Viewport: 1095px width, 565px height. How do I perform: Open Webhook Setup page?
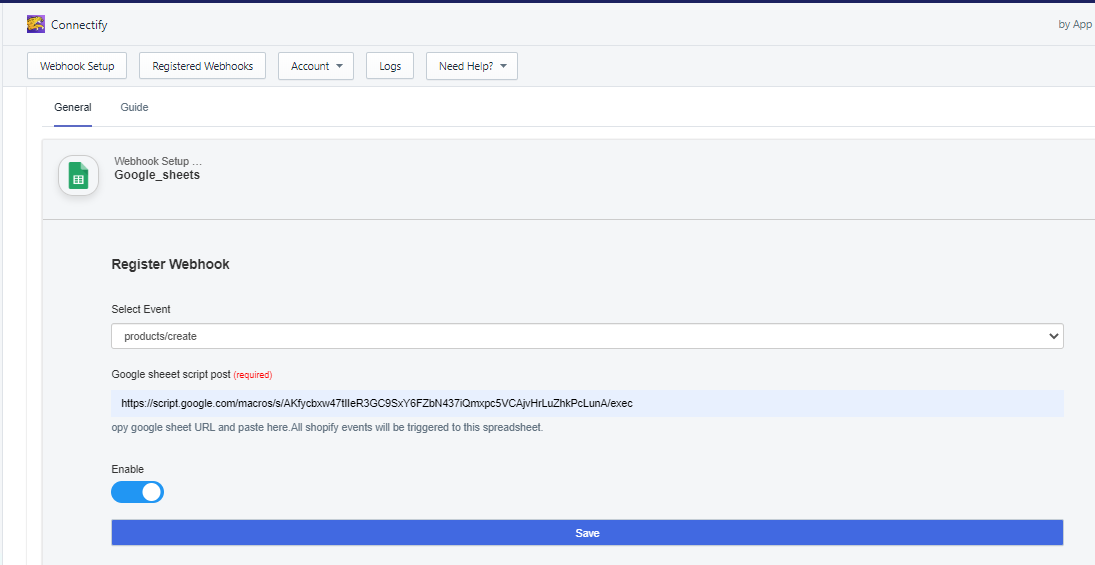77,66
